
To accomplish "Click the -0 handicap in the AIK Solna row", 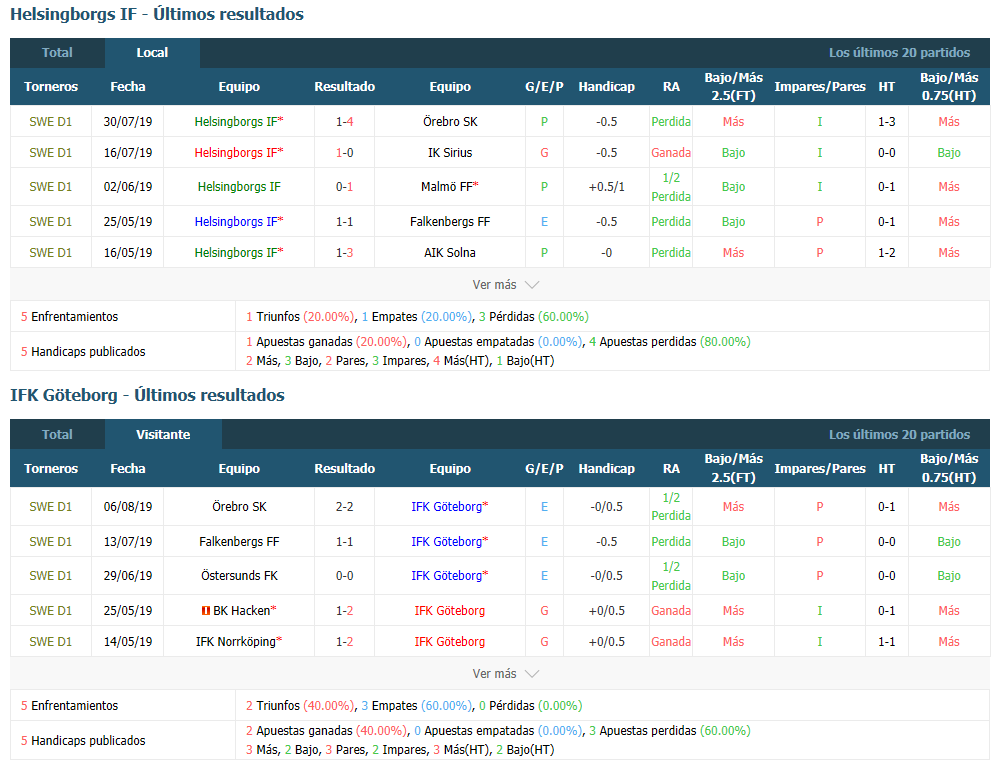I will (x=607, y=253).
